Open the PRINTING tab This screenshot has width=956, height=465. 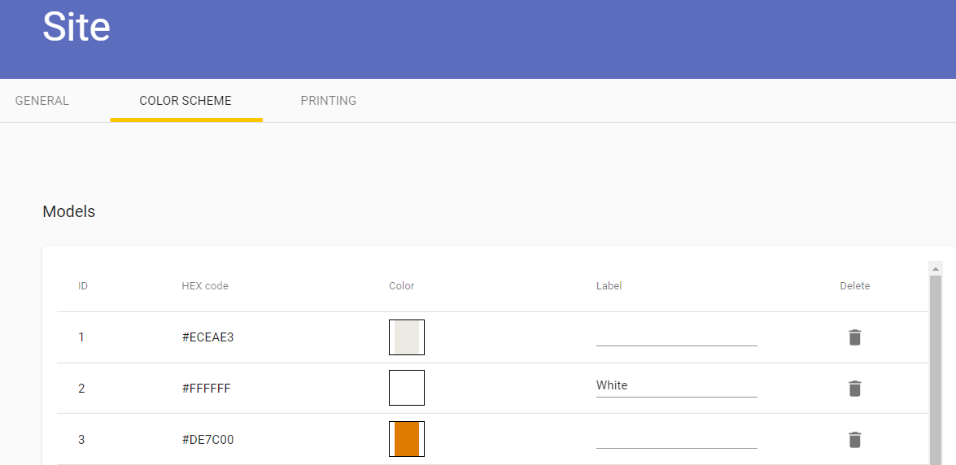click(x=329, y=101)
